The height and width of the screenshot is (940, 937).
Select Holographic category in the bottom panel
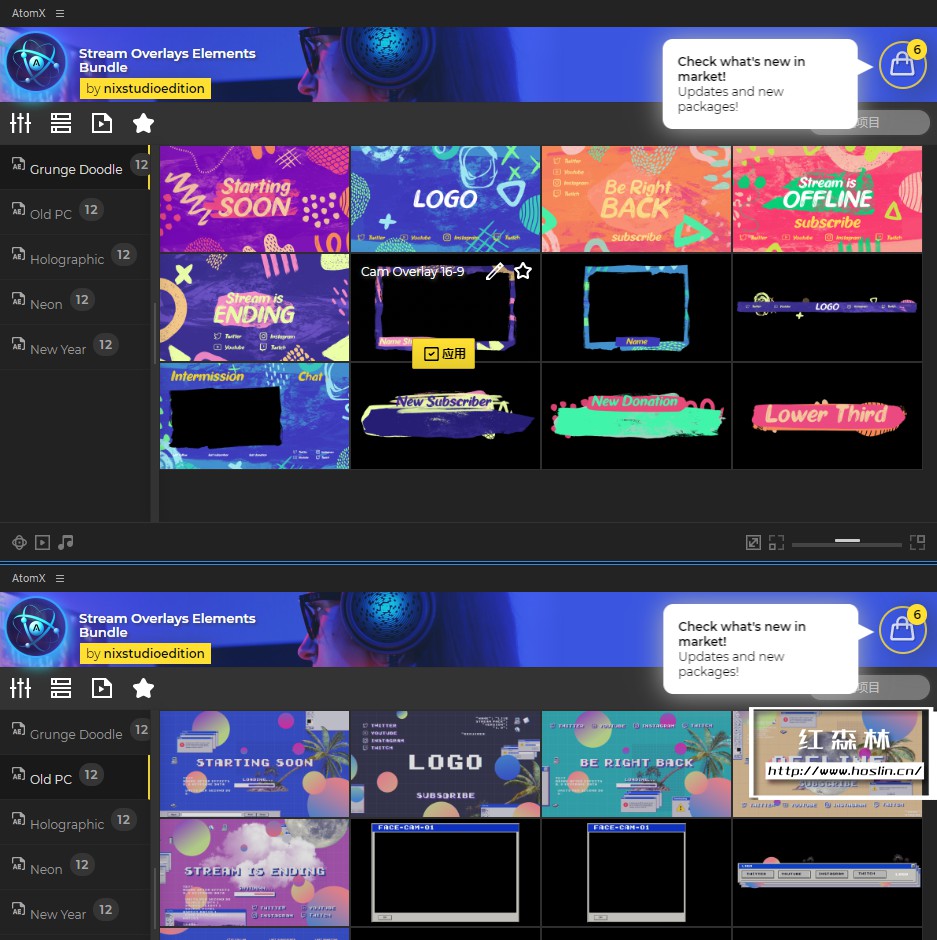pyautogui.click(x=75, y=822)
